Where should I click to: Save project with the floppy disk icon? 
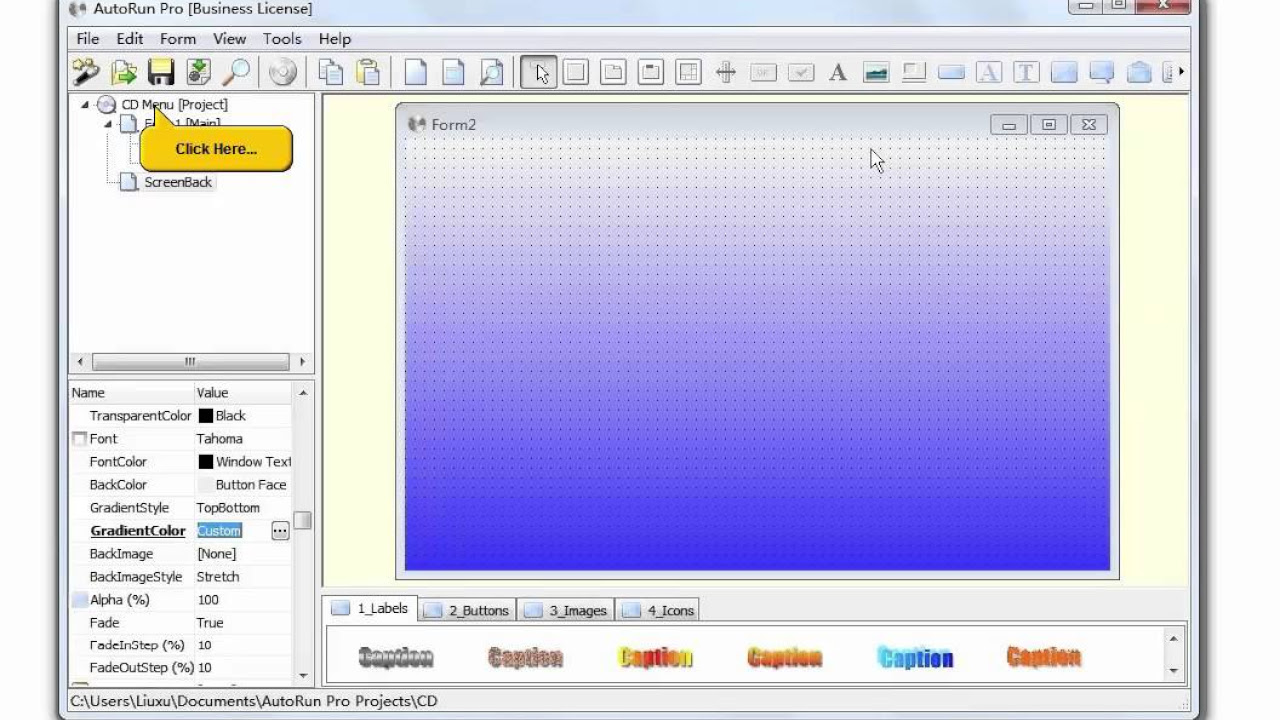161,72
